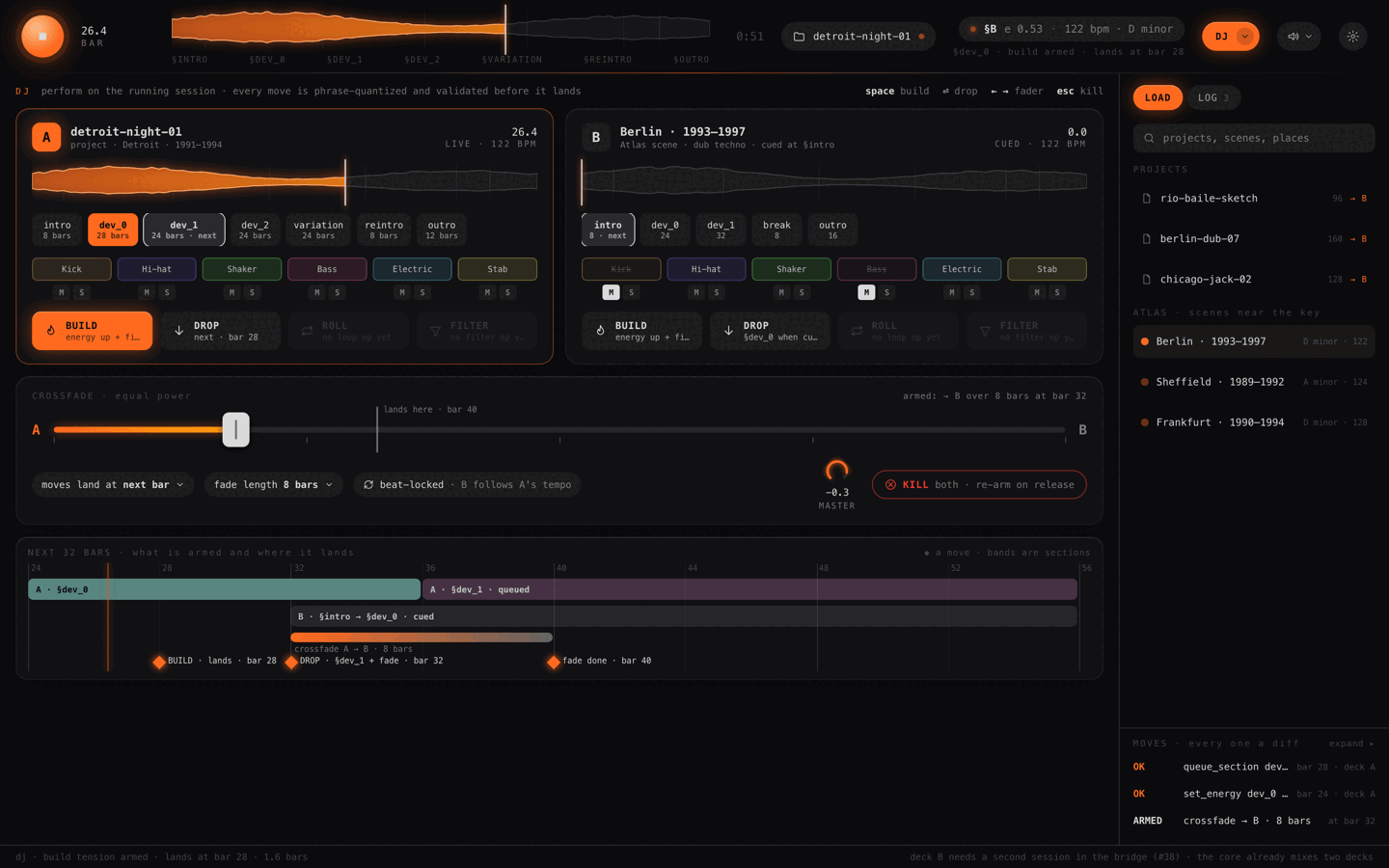1389x868 pixels.
Task: Click KILL both re-arm on release
Action: click(x=979, y=485)
